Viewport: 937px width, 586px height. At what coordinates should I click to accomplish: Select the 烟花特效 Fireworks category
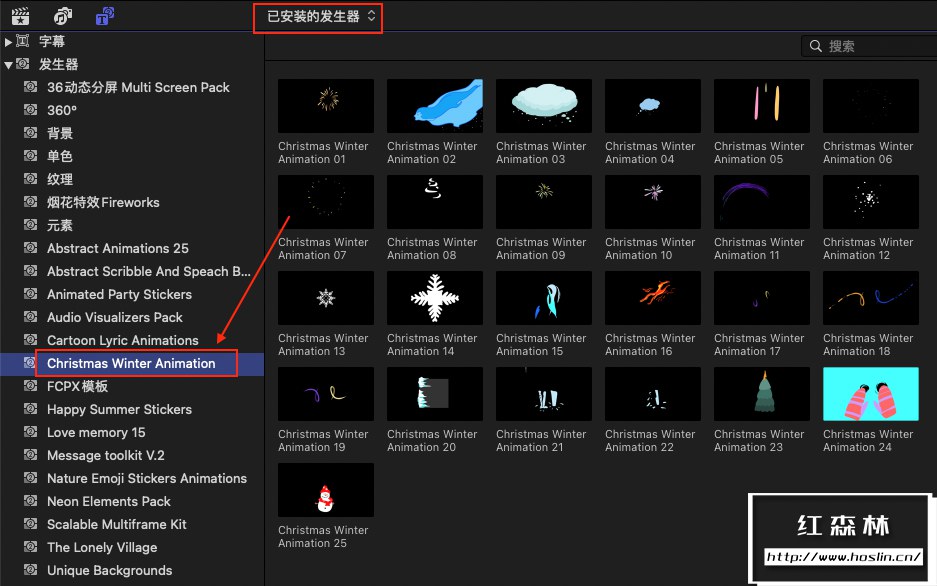pos(103,203)
